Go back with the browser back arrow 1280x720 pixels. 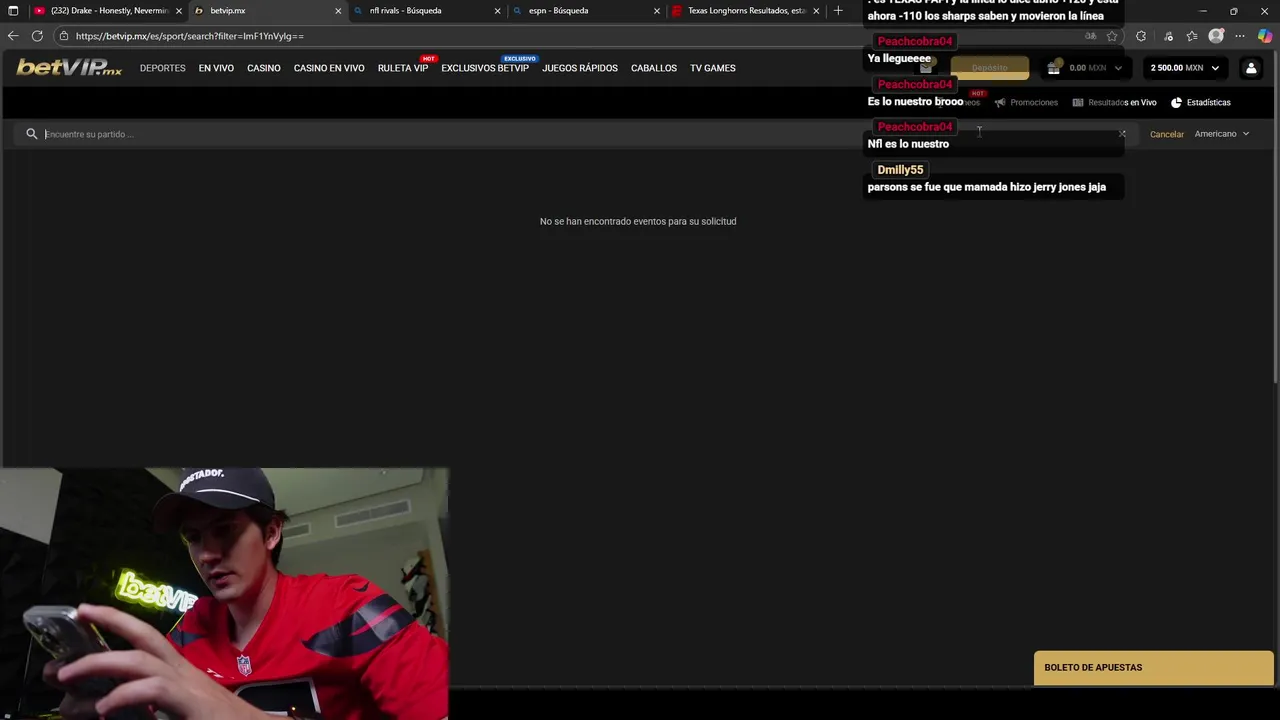coord(13,36)
